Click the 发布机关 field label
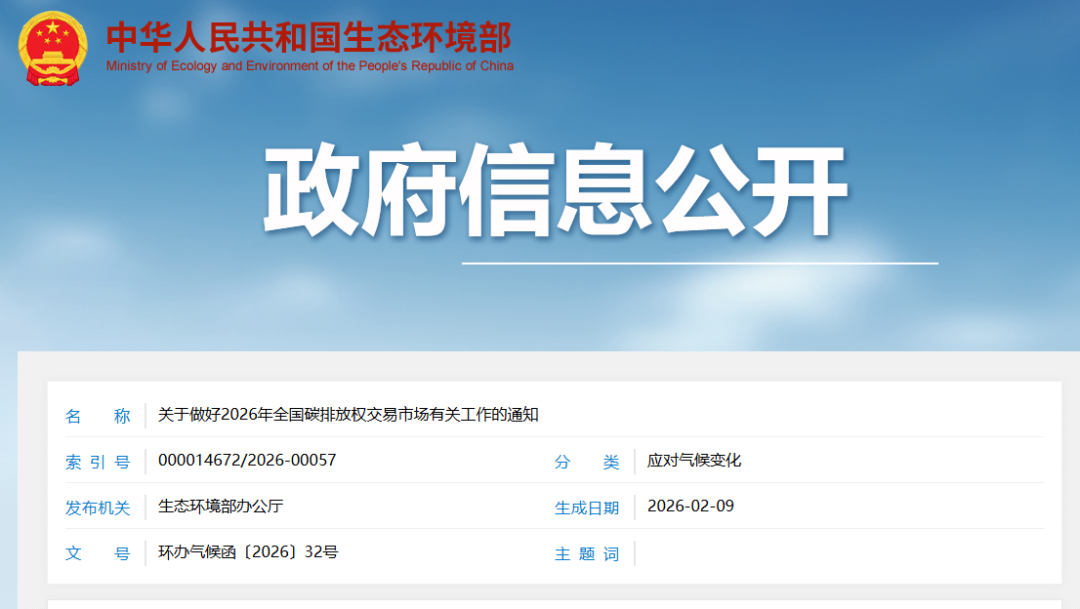This screenshot has width=1080, height=609. 97,506
